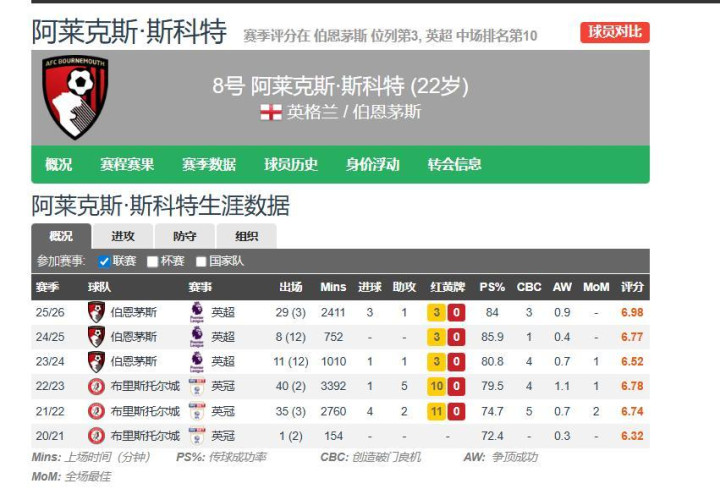The width and height of the screenshot is (720, 500).
Task: Click Championship logo in 21/22 row
Action: (197, 411)
